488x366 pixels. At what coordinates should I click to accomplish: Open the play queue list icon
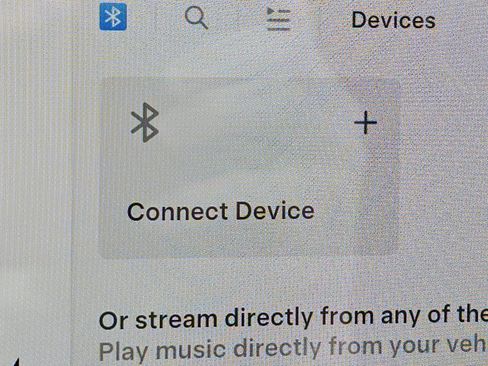click(279, 19)
